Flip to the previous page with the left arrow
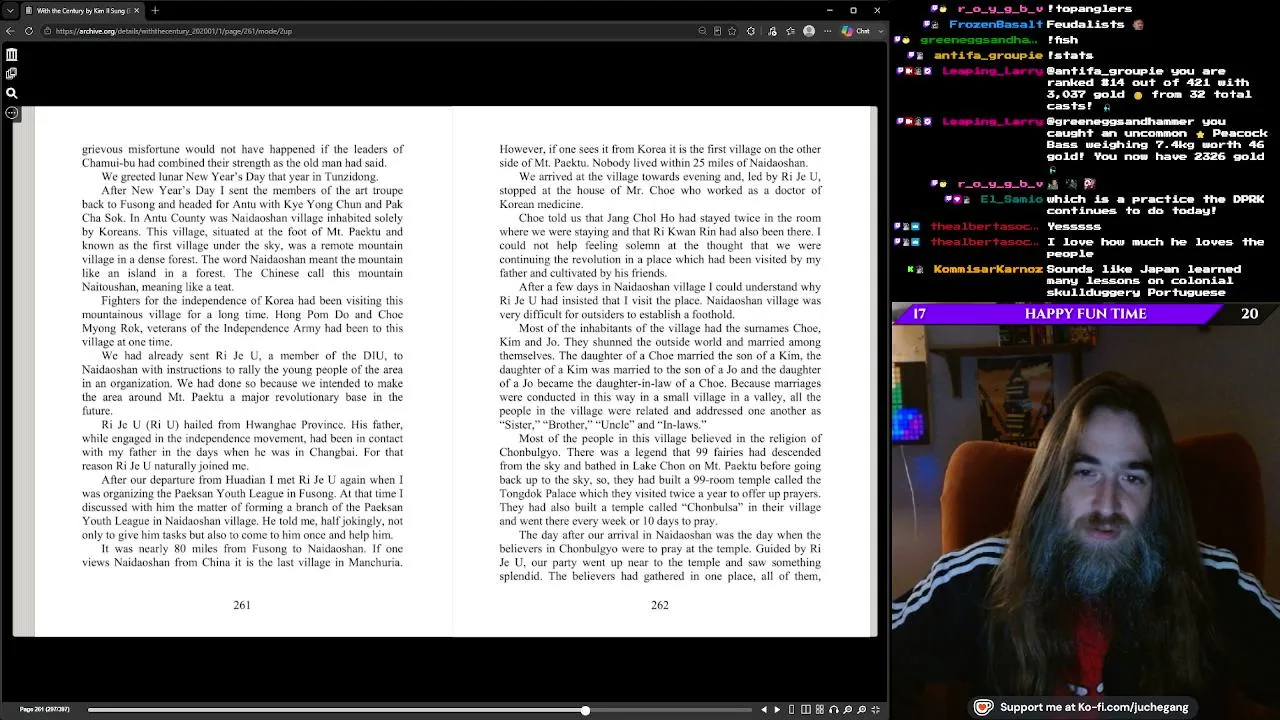This screenshot has height=720, width=1280. coord(764,710)
